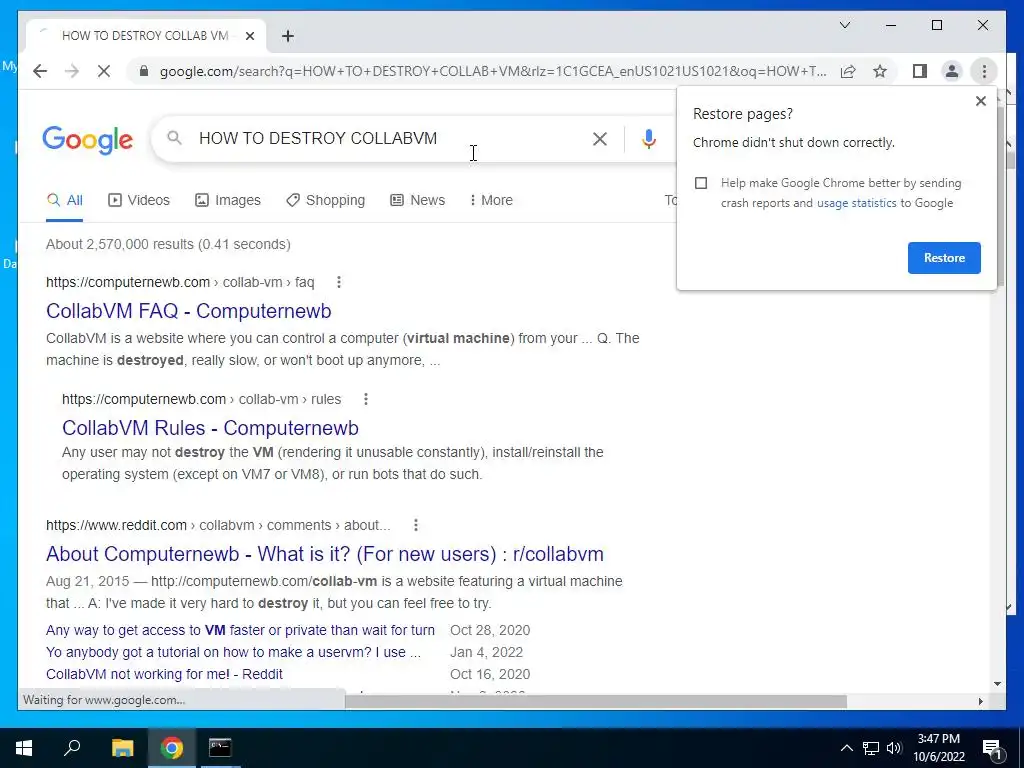The image size is (1024, 768).
Task: Open the notification center icon
Action: click(992, 748)
